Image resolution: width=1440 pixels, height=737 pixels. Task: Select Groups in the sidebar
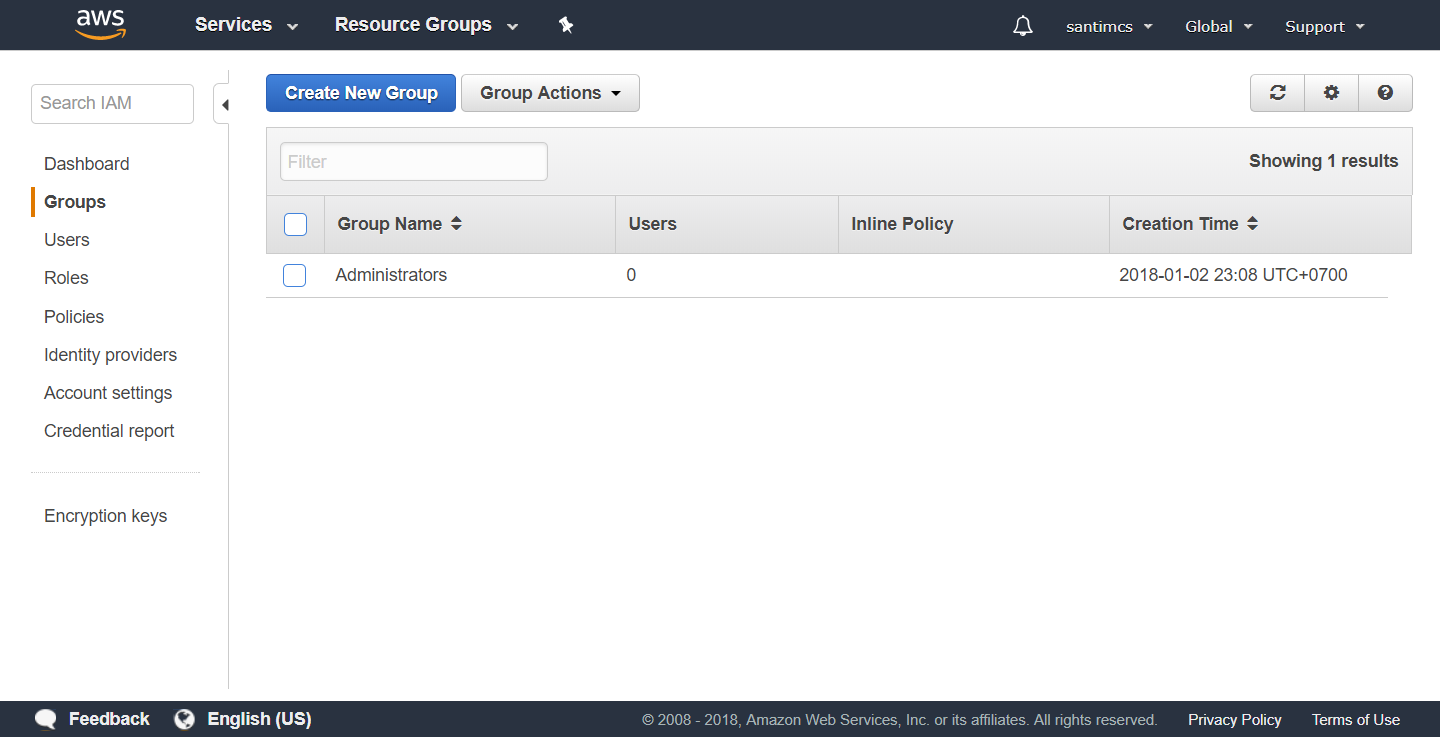[75, 202]
